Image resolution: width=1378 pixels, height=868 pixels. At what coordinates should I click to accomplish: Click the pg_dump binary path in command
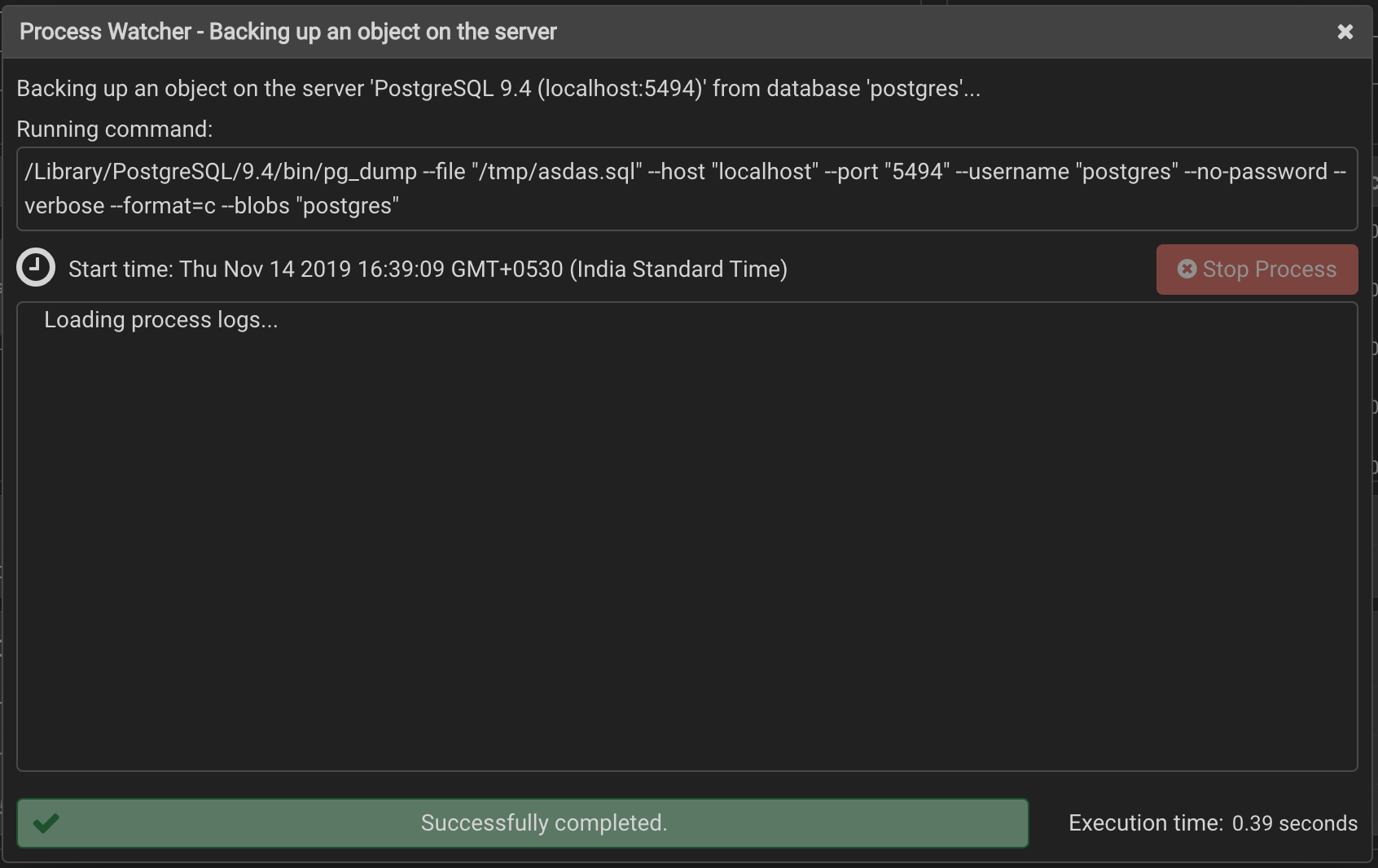tap(221, 172)
